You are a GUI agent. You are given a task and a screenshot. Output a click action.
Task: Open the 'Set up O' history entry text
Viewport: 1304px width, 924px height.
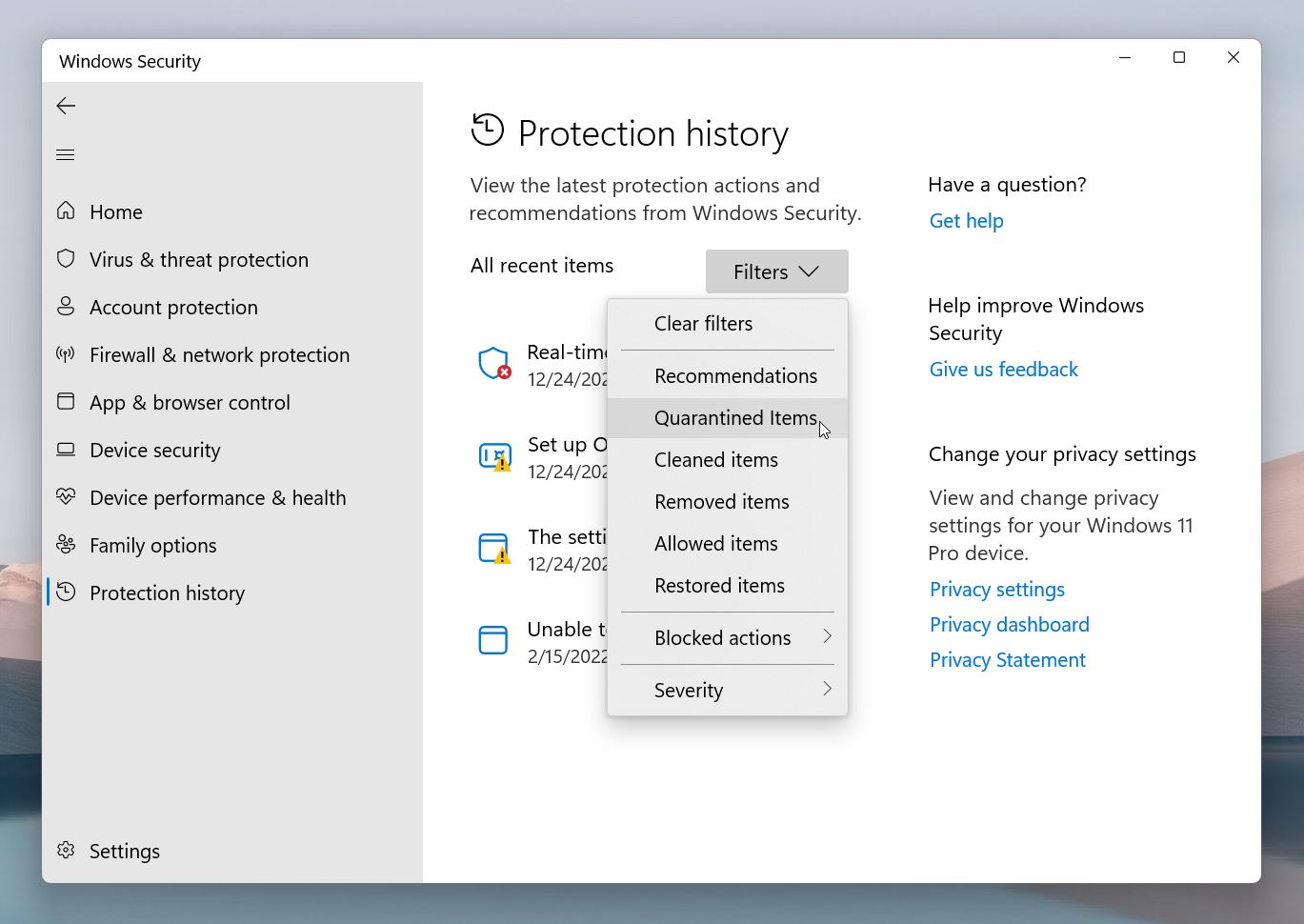pyautogui.click(x=568, y=445)
